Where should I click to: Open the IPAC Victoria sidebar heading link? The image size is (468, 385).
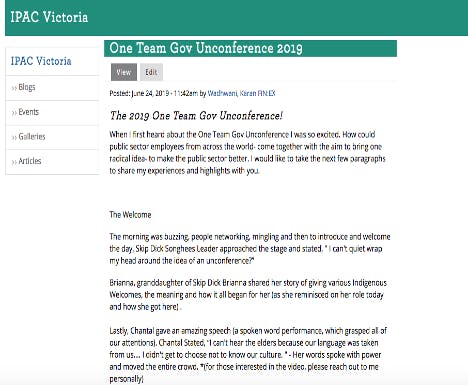tap(41, 61)
